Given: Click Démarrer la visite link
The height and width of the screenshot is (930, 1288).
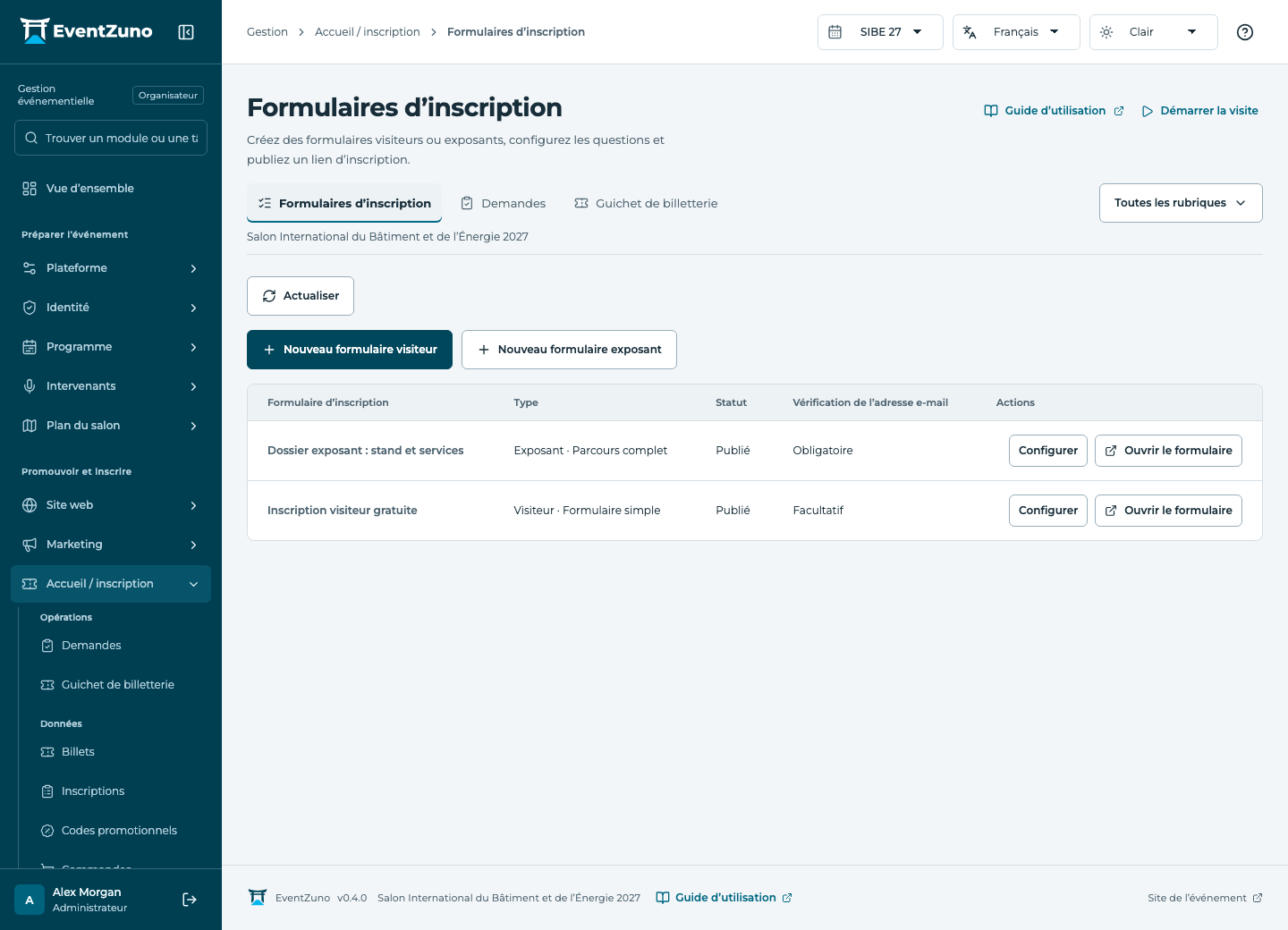Looking at the screenshot, I should click(x=1199, y=111).
